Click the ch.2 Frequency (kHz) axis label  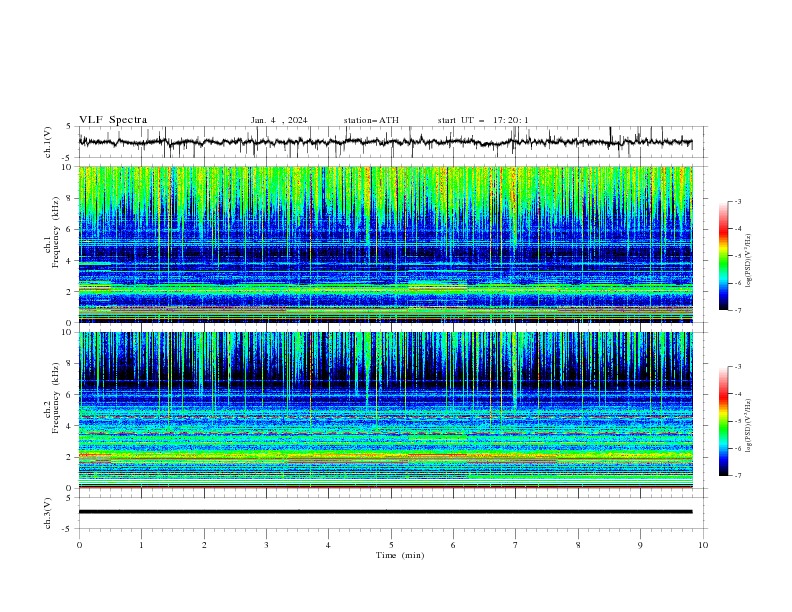[52, 398]
